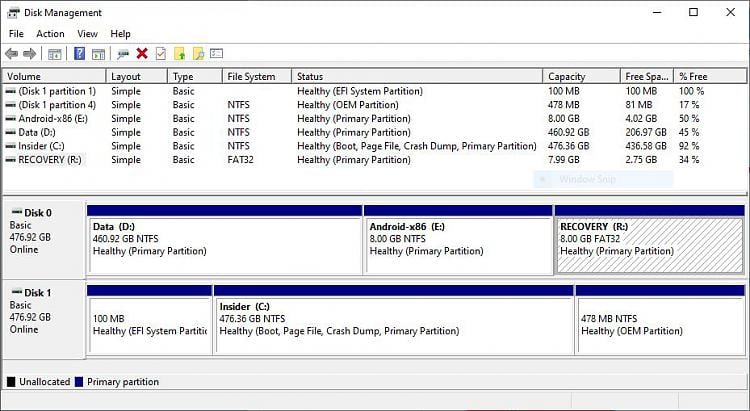Select the Android-x86 (E:) partition block
Screen dimensions: 750x411
[458, 240]
